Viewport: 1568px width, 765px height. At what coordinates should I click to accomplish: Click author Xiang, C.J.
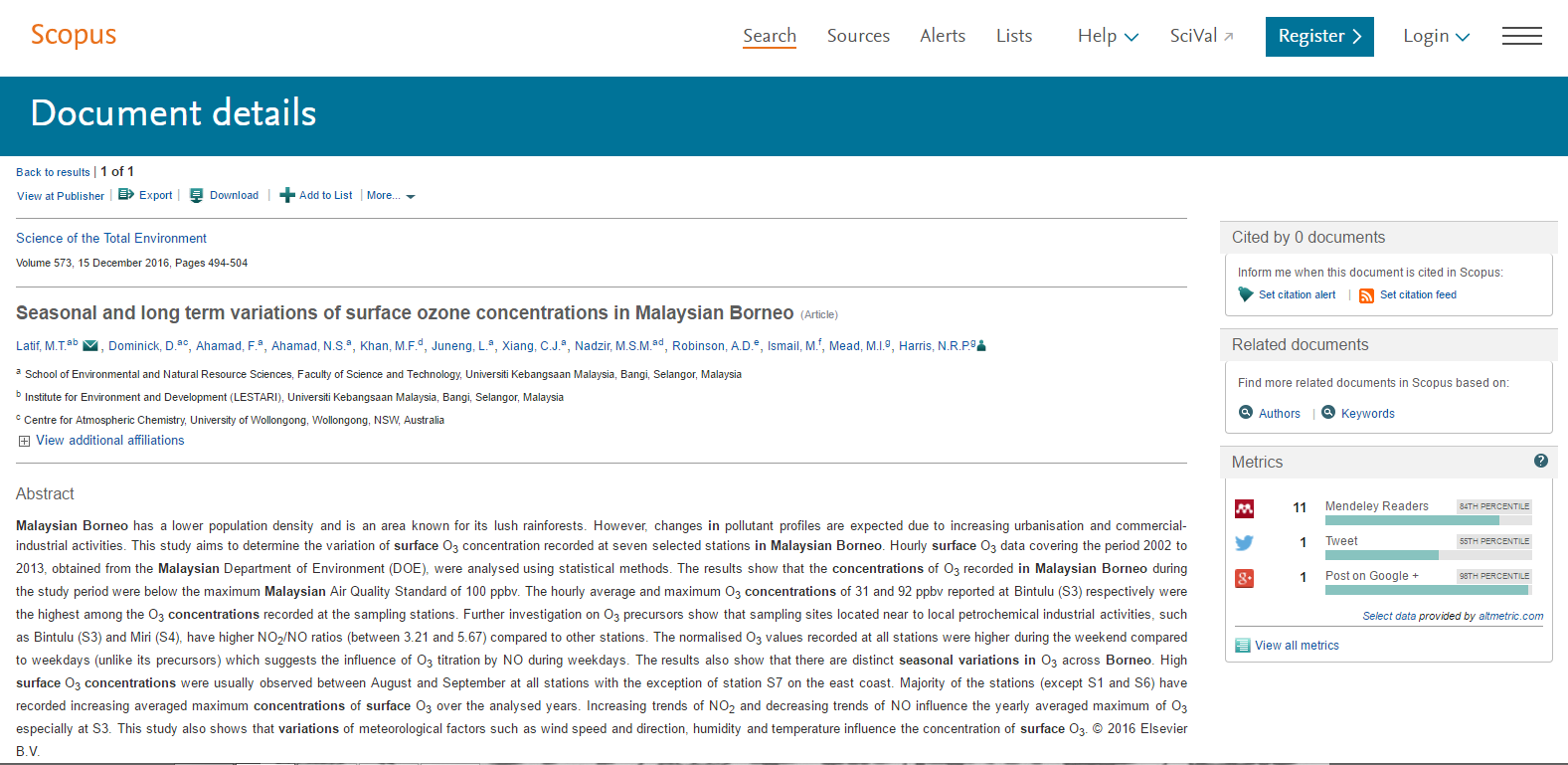point(531,346)
